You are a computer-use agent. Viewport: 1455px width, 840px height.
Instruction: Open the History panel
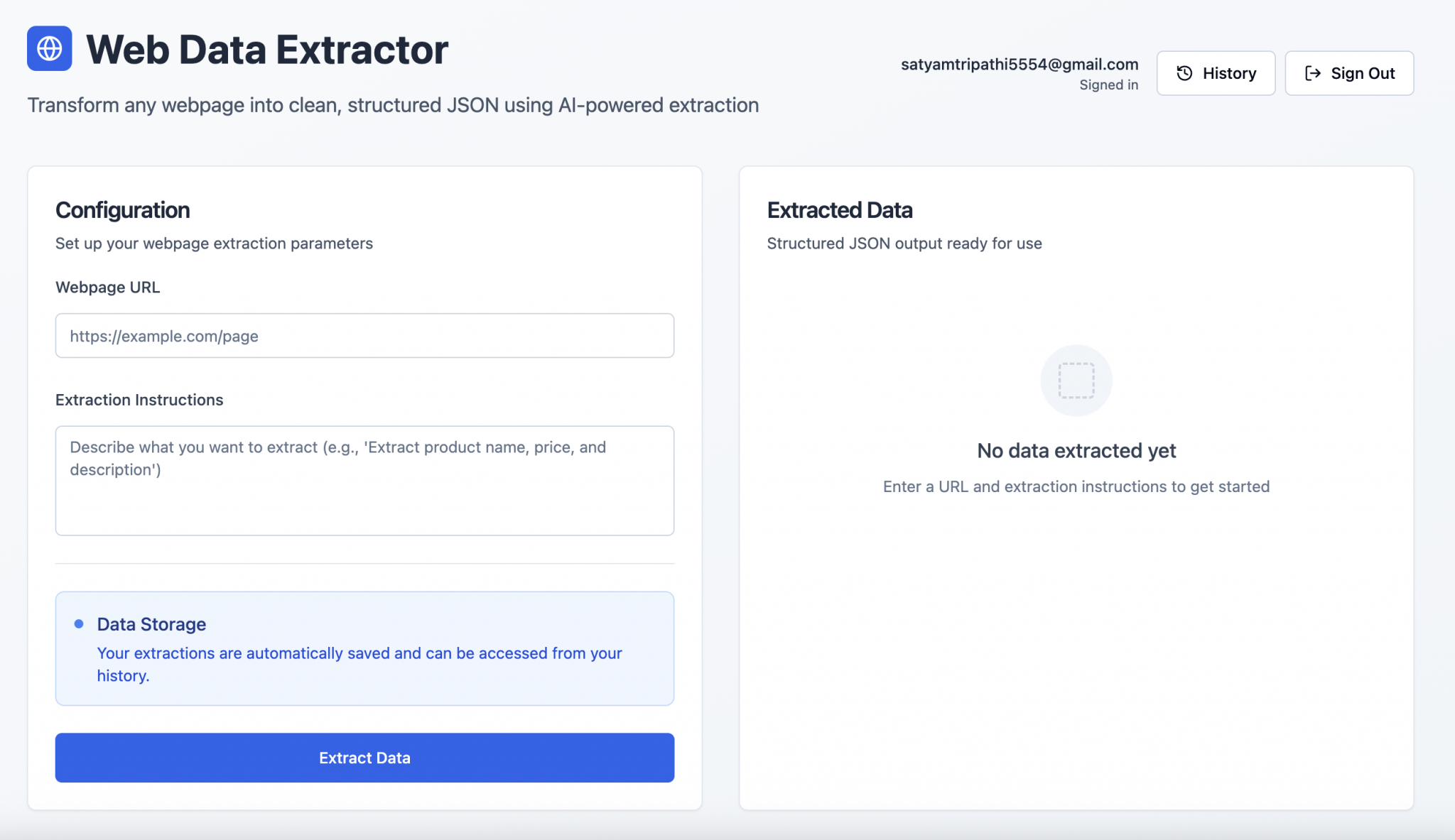(x=1215, y=72)
